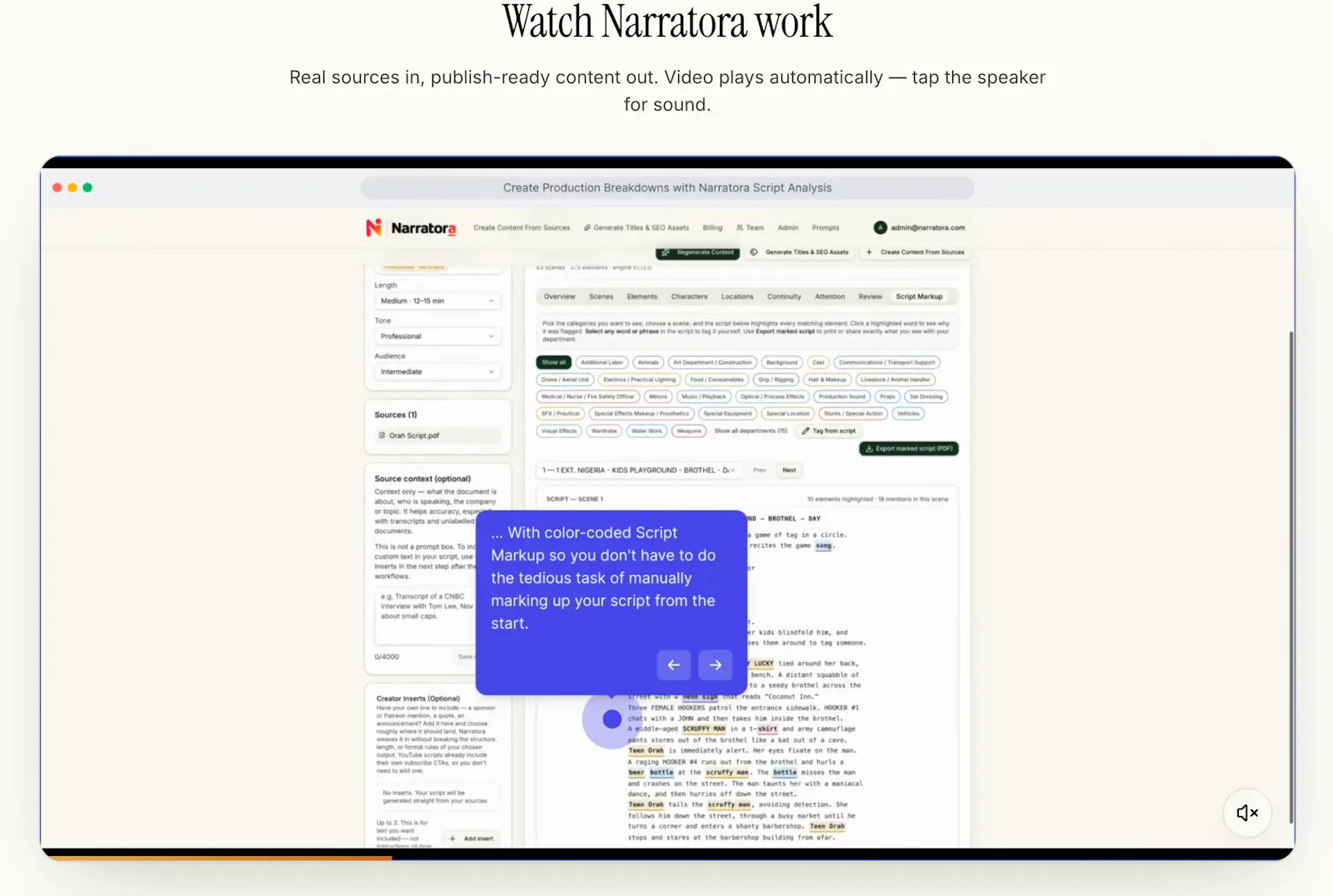Click the highlighted SCRUFFY MAN word
The image size is (1333, 896).
click(704, 729)
